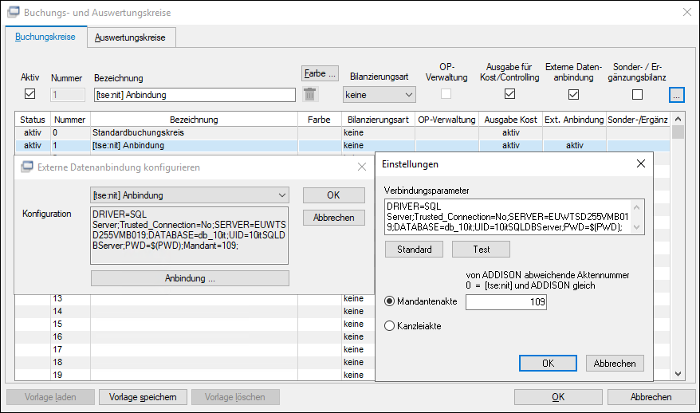Click the Standard button in Einstellungen
700x413 pixels.
414,250
